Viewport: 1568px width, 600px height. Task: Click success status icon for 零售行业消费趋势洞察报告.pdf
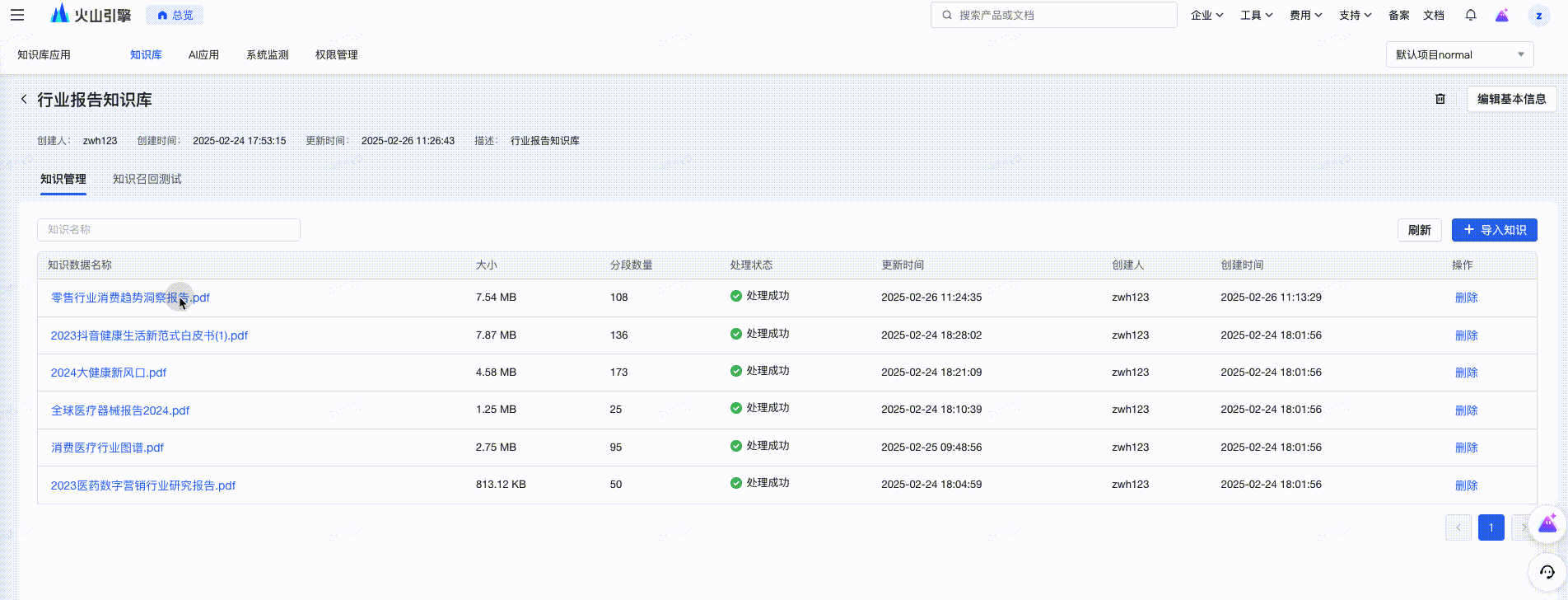pyautogui.click(x=736, y=296)
